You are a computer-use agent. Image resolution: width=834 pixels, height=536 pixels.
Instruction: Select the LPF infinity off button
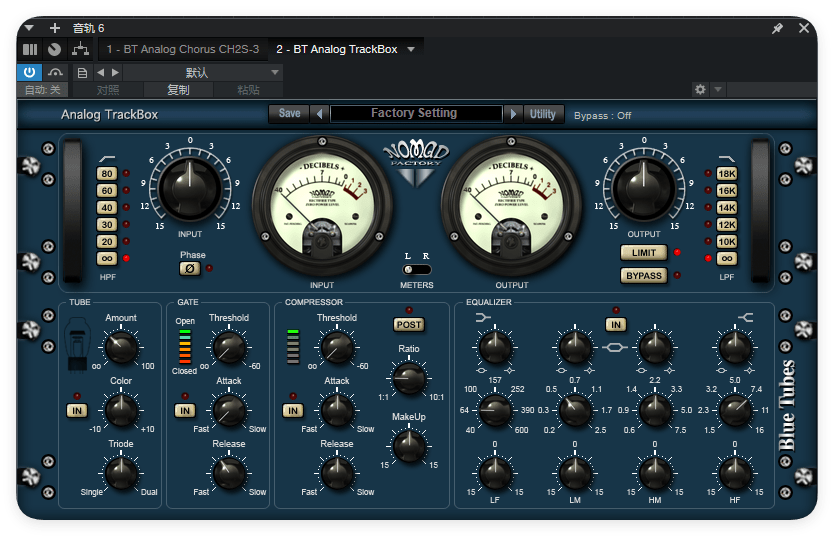[727, 258]
